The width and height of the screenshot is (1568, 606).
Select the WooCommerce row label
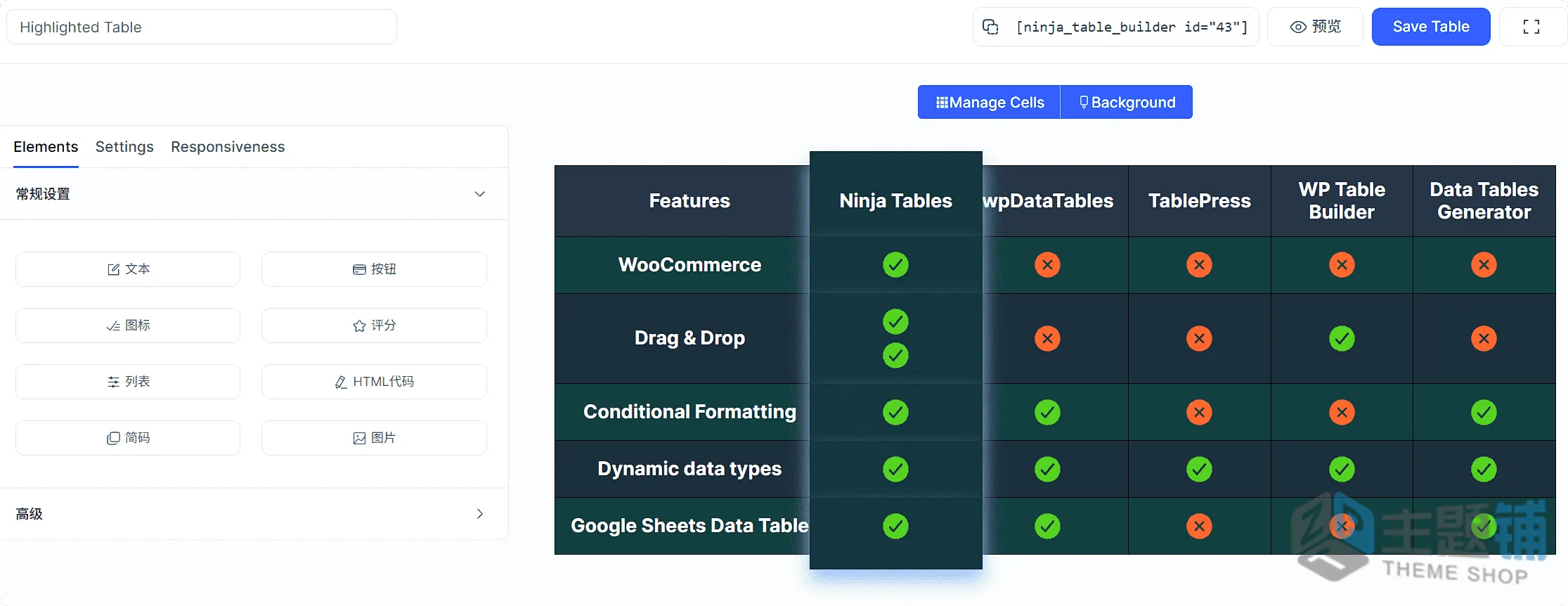(x=689, y=265)
